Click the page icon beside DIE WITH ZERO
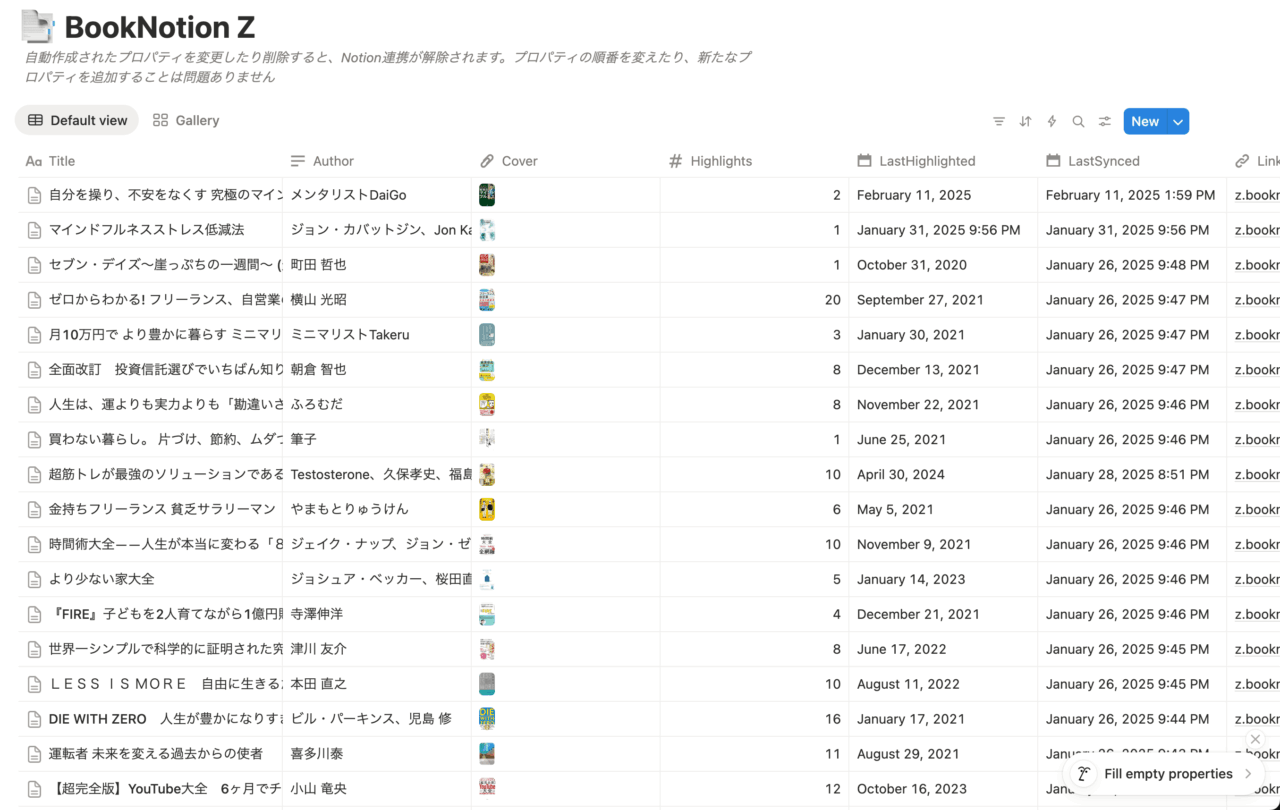Image resolution: width=1280 pixels, height=810 pixels. (x=33, y=718)
